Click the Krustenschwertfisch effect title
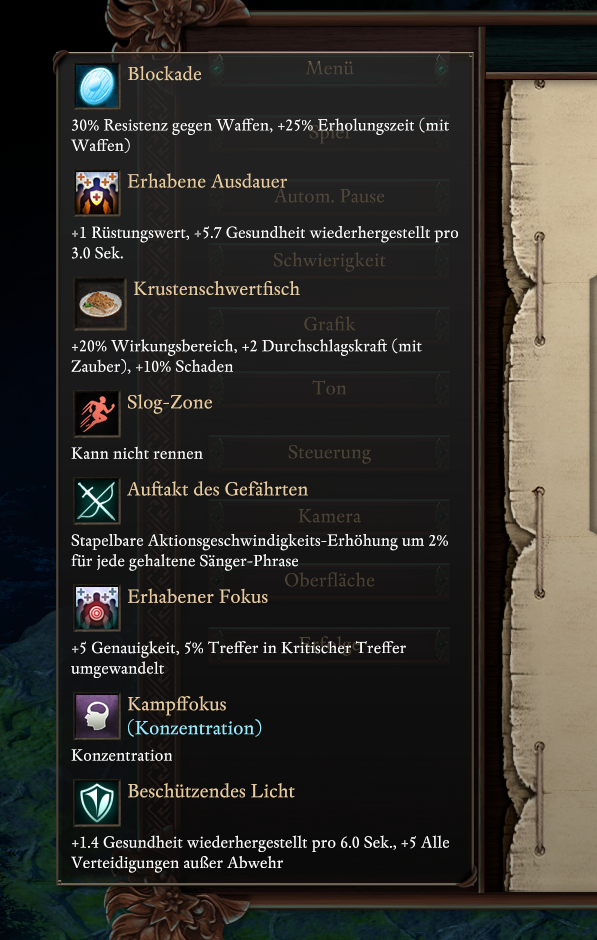Image resolution: width=597 pixels, height=940 pixels. (x=216, y=288)
